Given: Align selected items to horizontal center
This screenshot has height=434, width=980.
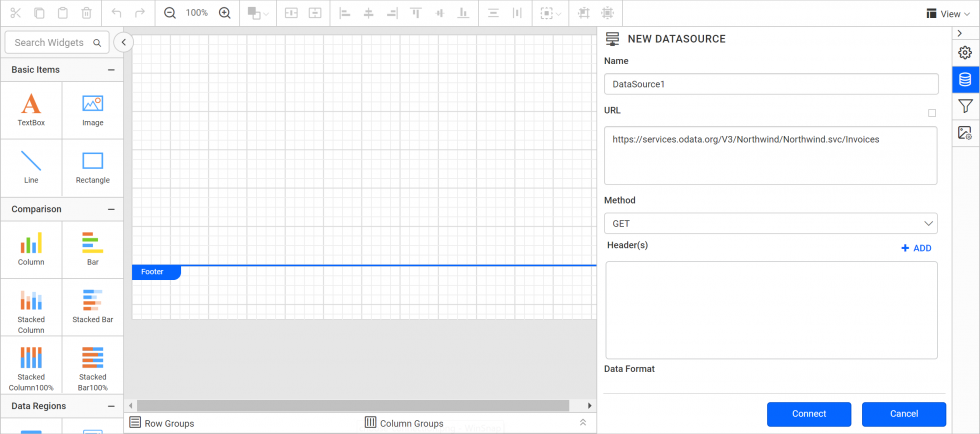Looking at the screenshot, I should click(369, 13).
